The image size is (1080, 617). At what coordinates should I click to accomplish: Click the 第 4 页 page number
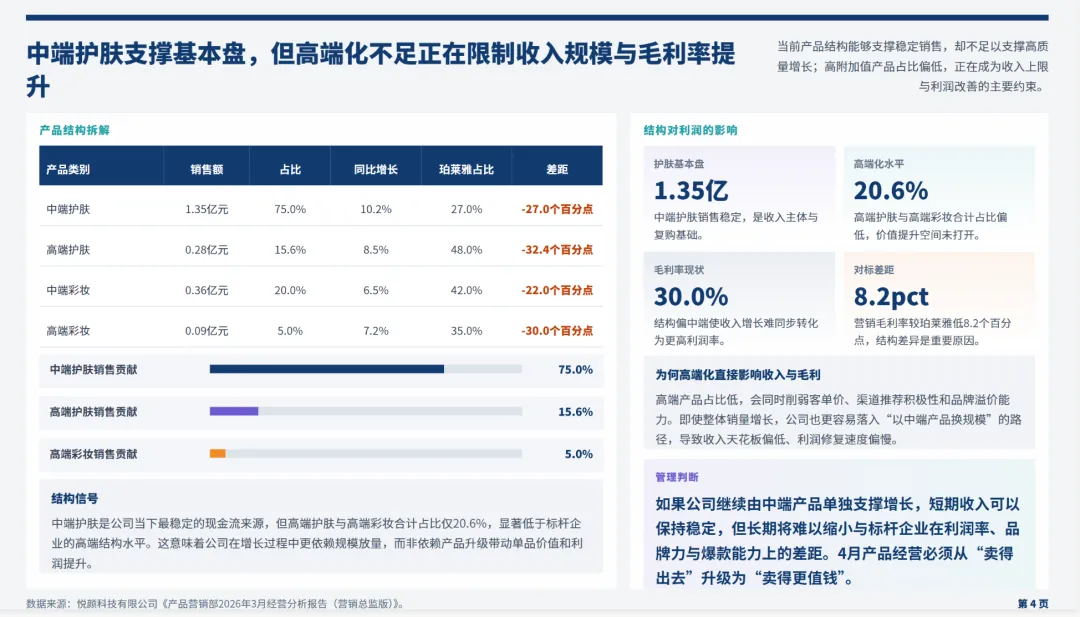pos(1032,602)
